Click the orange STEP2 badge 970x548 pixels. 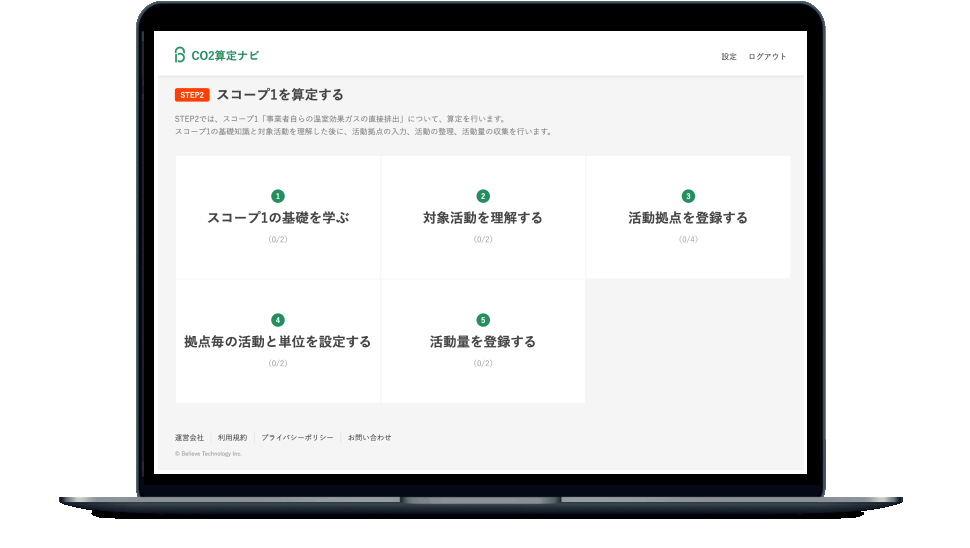pos(192,95)
